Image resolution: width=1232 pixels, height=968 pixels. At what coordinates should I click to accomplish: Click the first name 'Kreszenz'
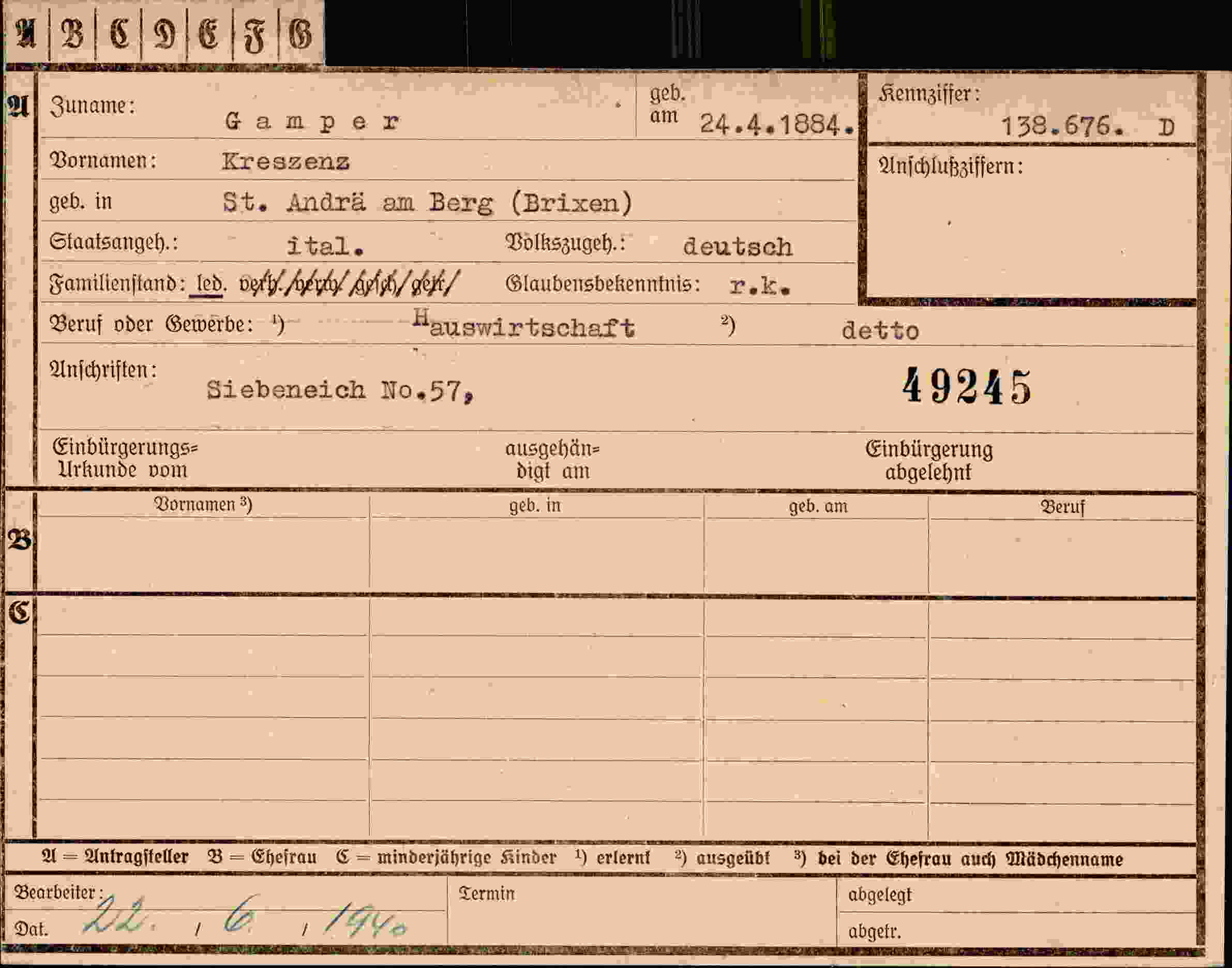point(286,162)
